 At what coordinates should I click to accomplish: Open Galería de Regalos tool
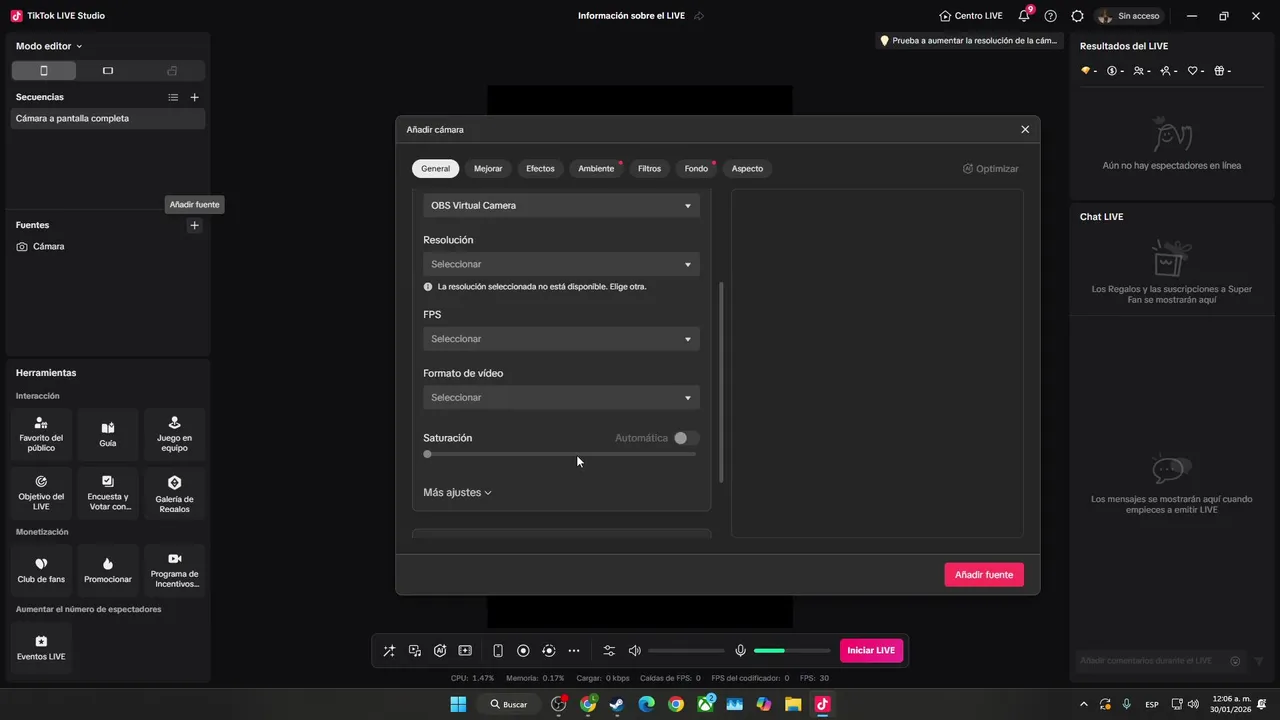174,493
